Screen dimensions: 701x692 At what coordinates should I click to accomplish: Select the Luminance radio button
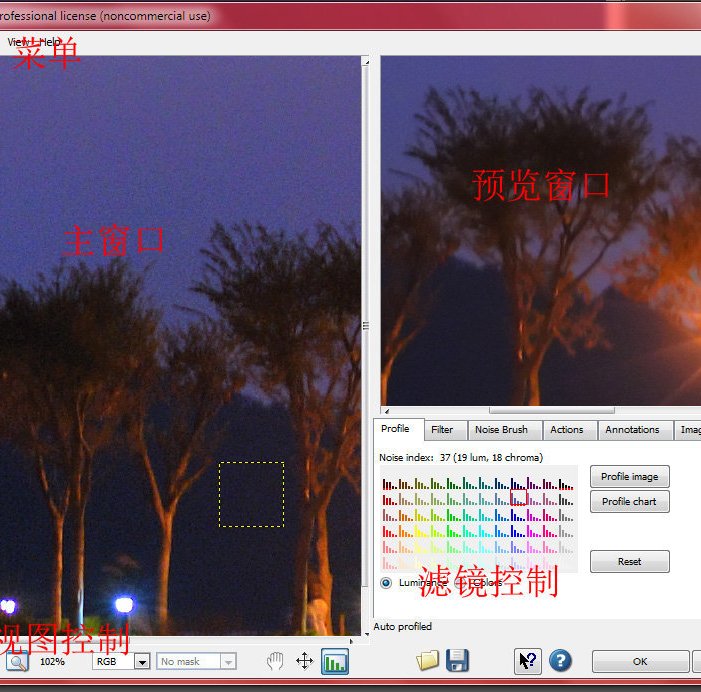(x=386, y=583)
